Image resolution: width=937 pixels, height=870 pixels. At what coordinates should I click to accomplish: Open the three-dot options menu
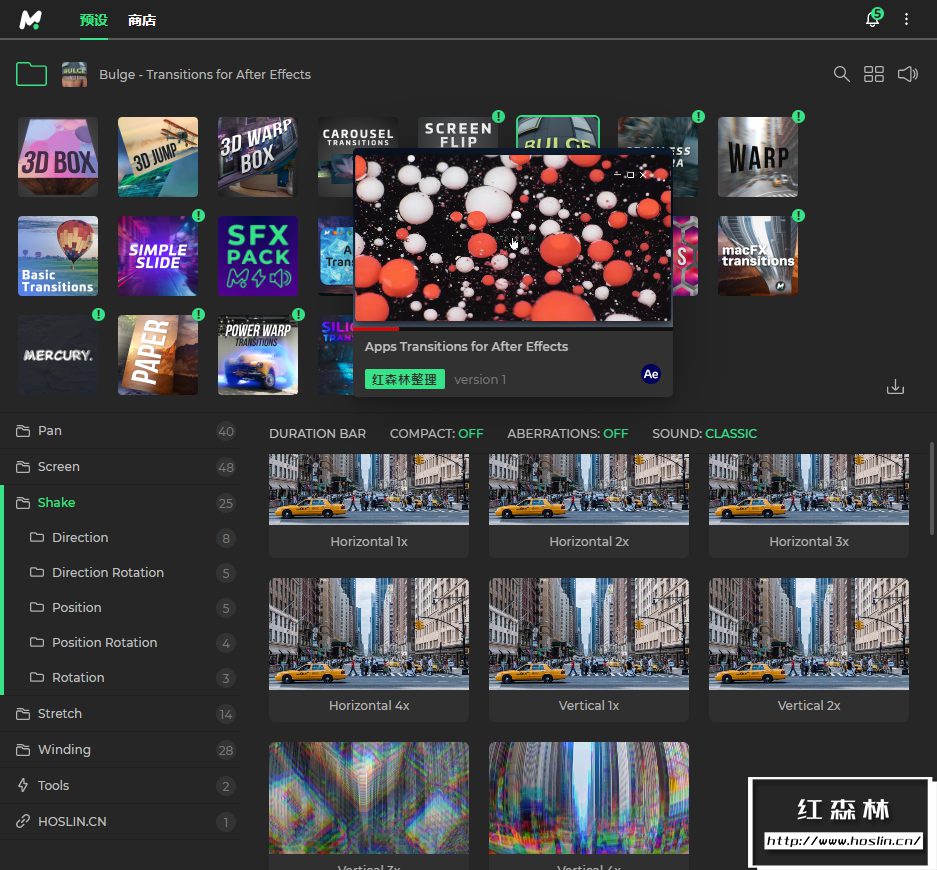907,20
